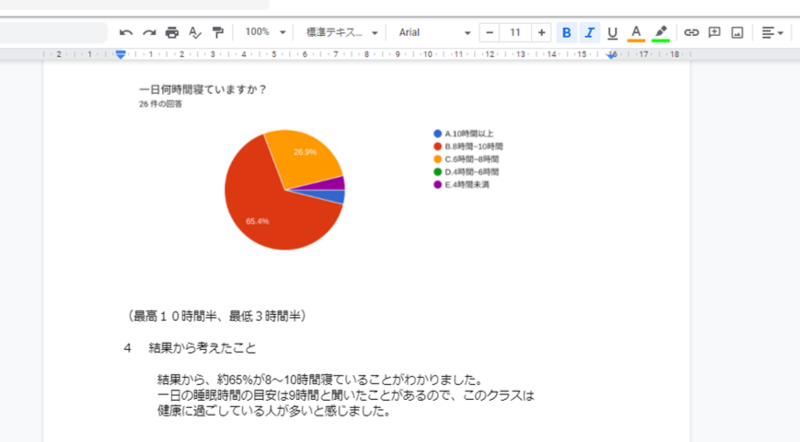Select the paint format tool
The width and height of the screenshot is (800, 442).
[218, 33]
